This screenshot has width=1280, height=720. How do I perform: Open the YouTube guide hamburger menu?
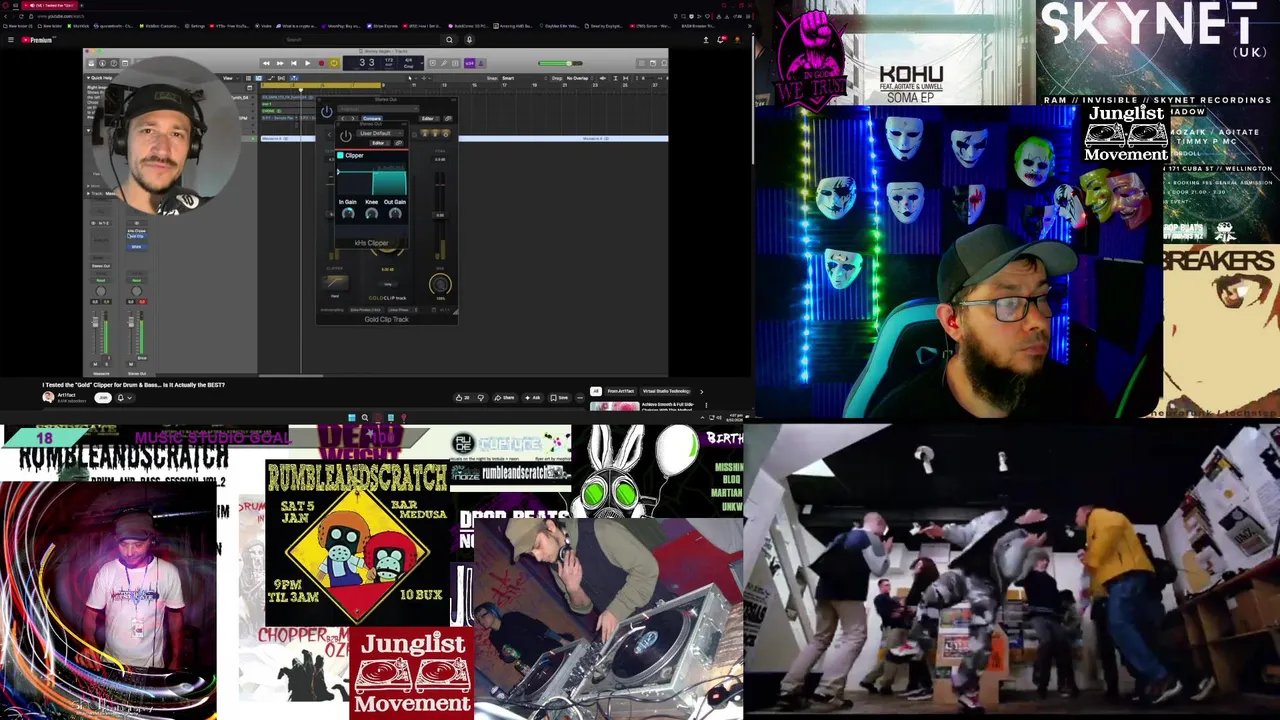[11, 40]
